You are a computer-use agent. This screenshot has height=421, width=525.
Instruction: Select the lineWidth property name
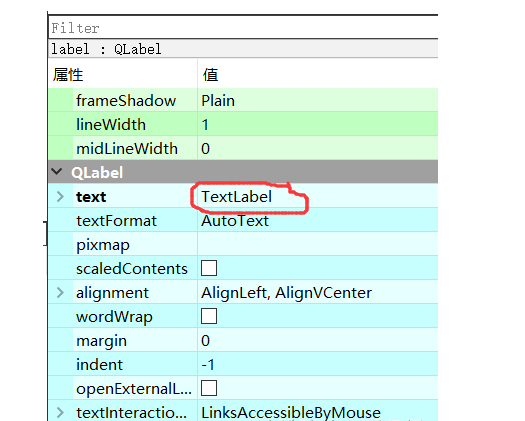(111, 125)
